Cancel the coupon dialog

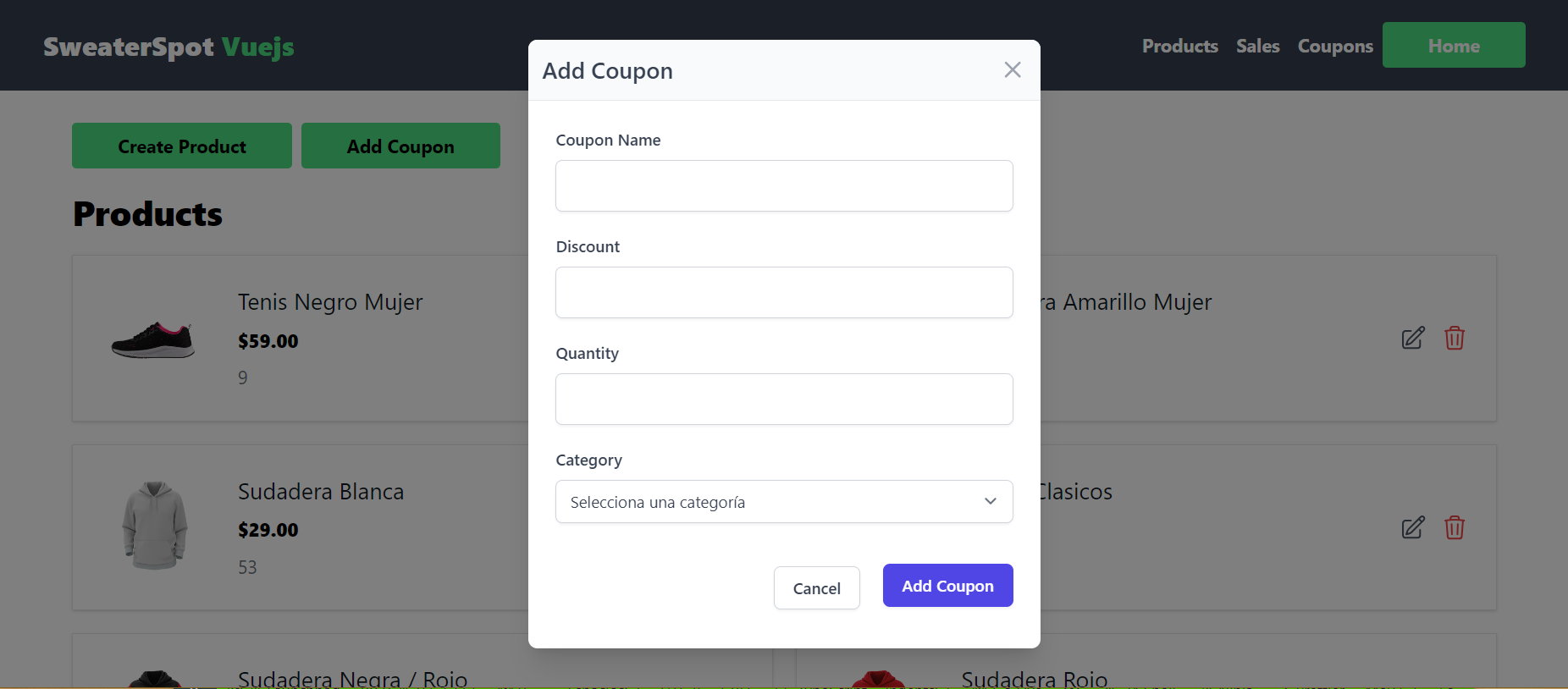817,588
